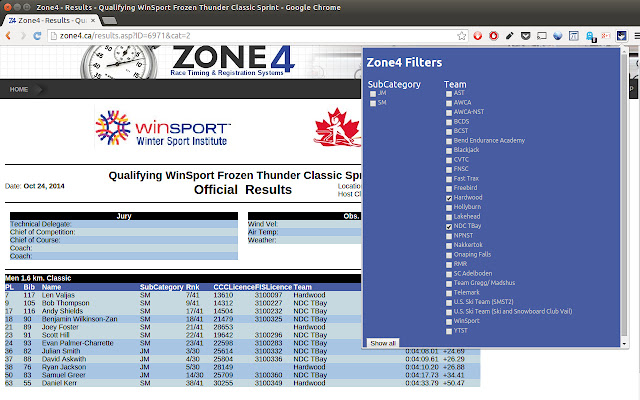Click the zone4.ca address bar
640x400 pixels.
pos(257,36)
